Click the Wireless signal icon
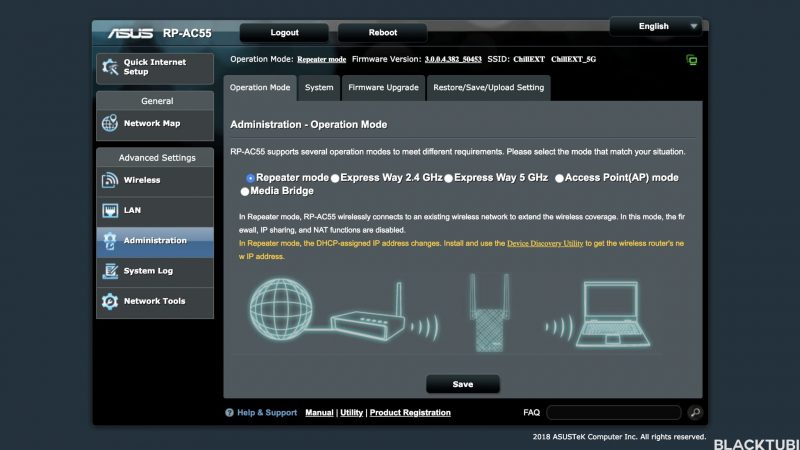The height and width of the screenshot is (450, 800). [110, 180]
